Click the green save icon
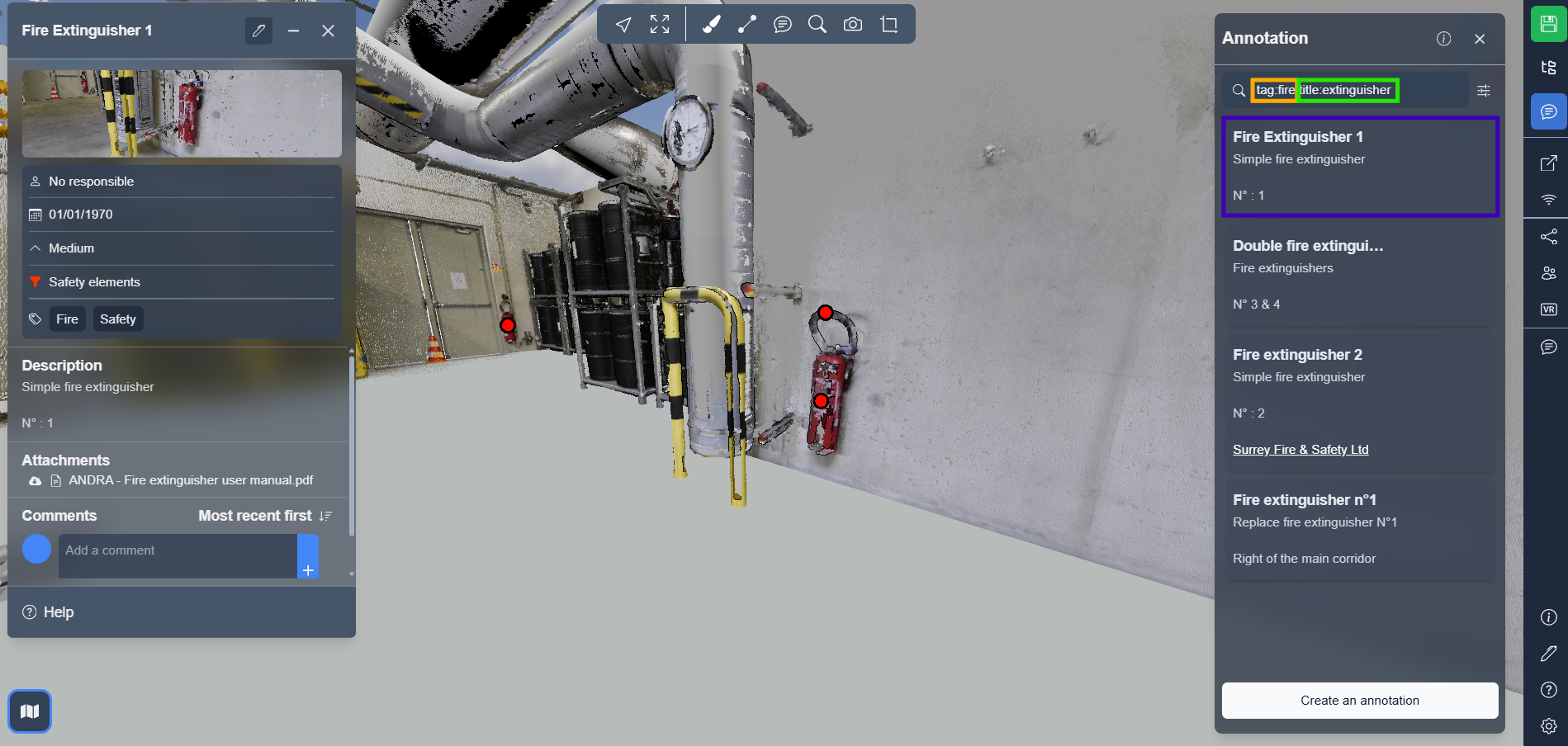 1548,24
